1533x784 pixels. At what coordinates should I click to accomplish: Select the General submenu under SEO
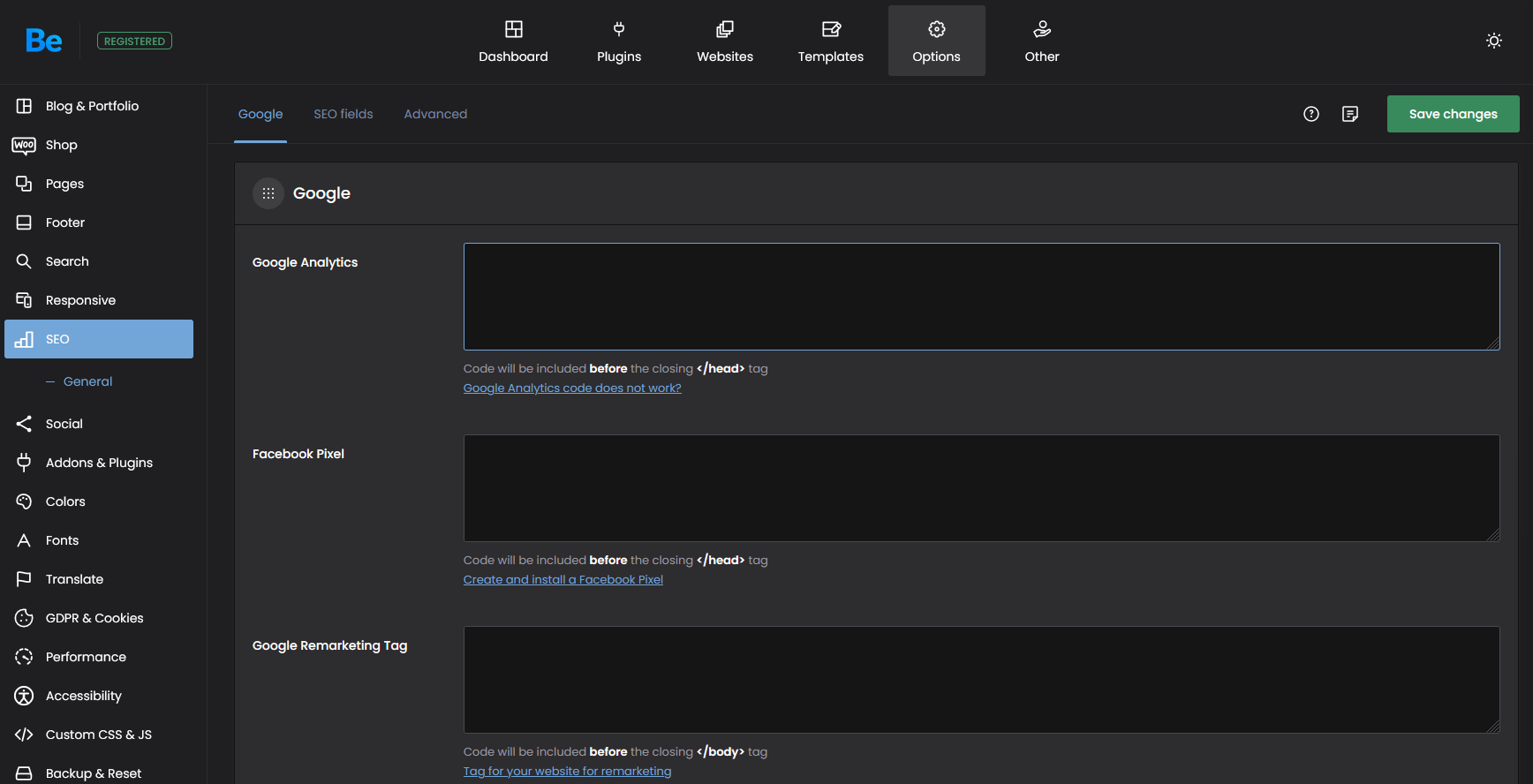coord(87,381)
